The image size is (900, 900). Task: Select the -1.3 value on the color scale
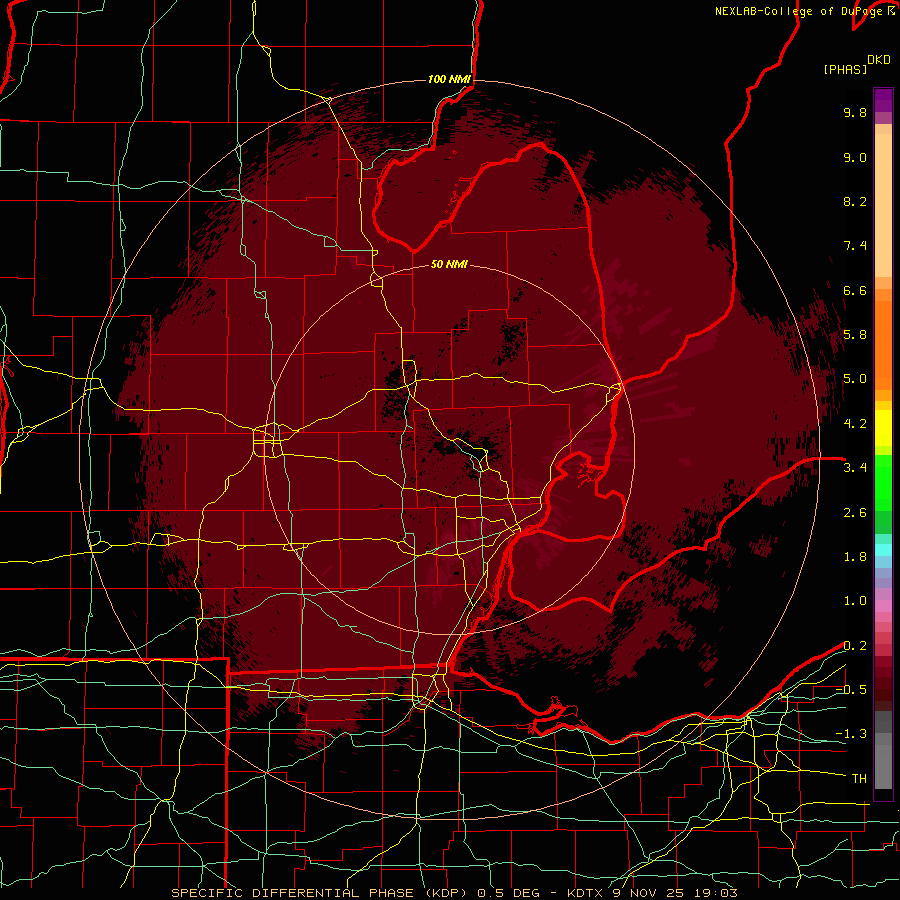click(851, 734)
